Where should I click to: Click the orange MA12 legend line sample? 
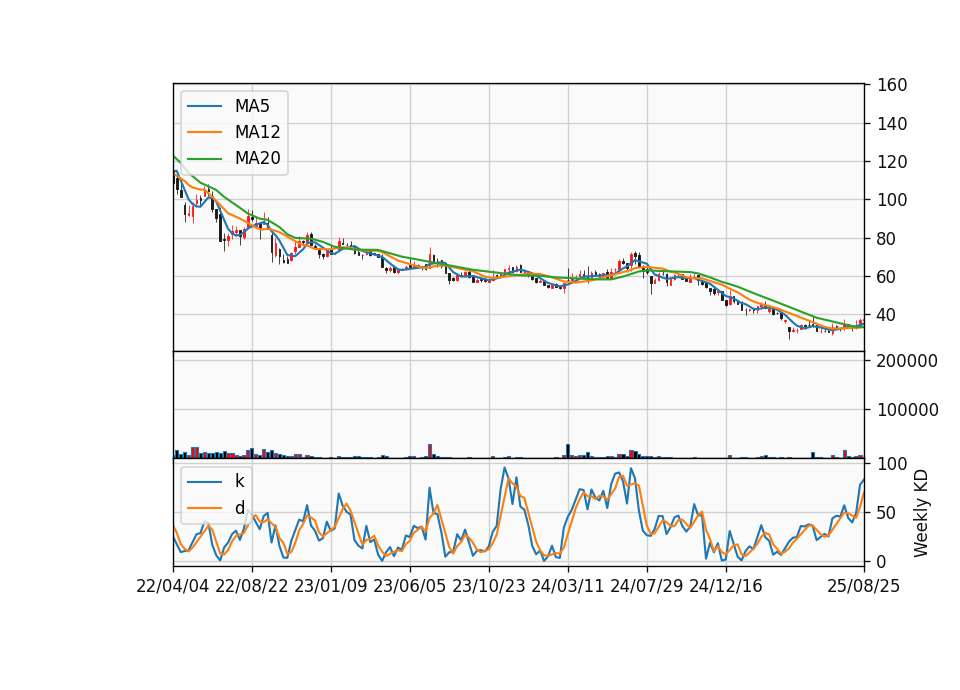[x=204, y=132]
